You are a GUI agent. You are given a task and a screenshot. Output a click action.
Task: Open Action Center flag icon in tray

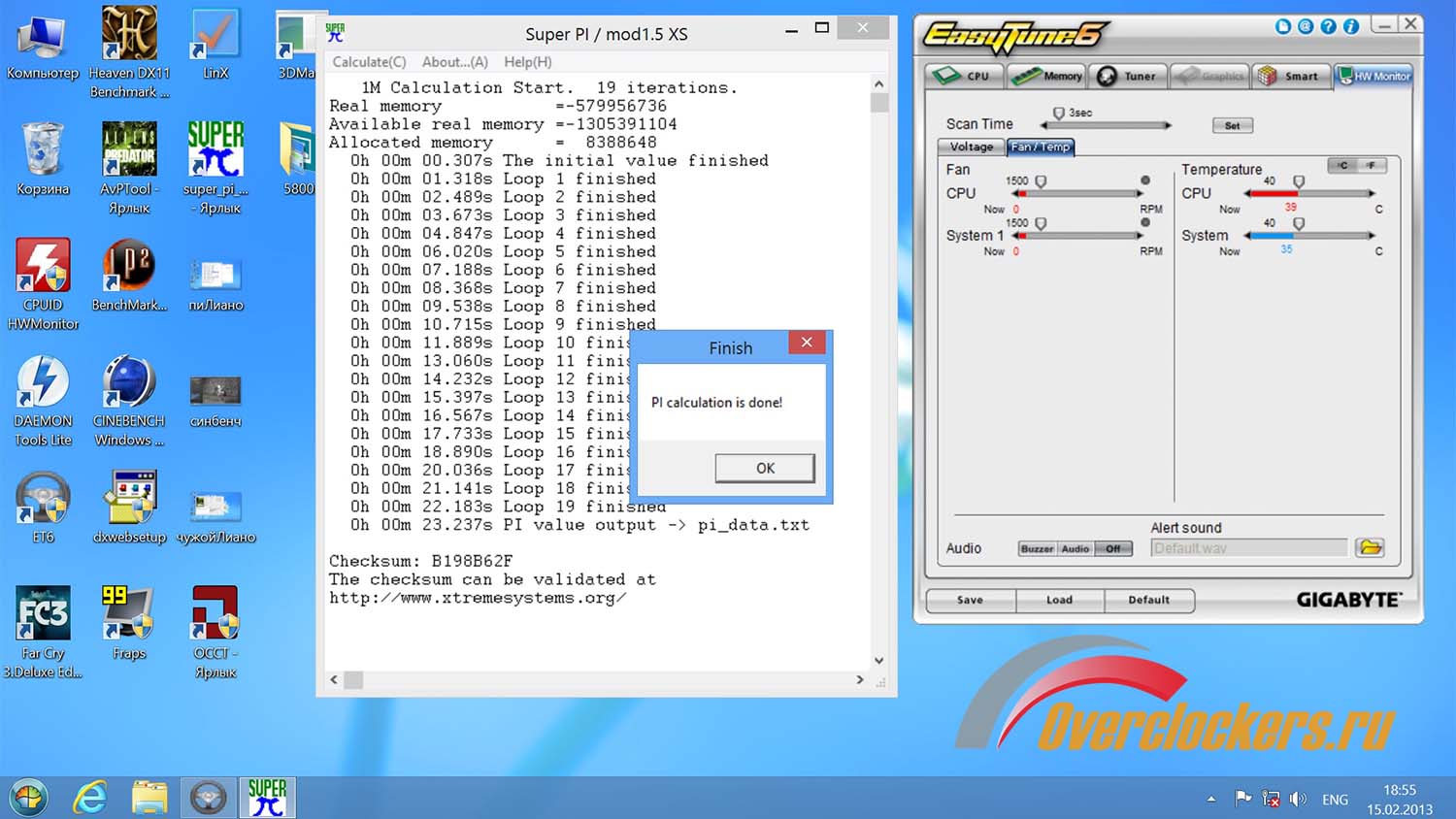click(x=1242, y=799)
